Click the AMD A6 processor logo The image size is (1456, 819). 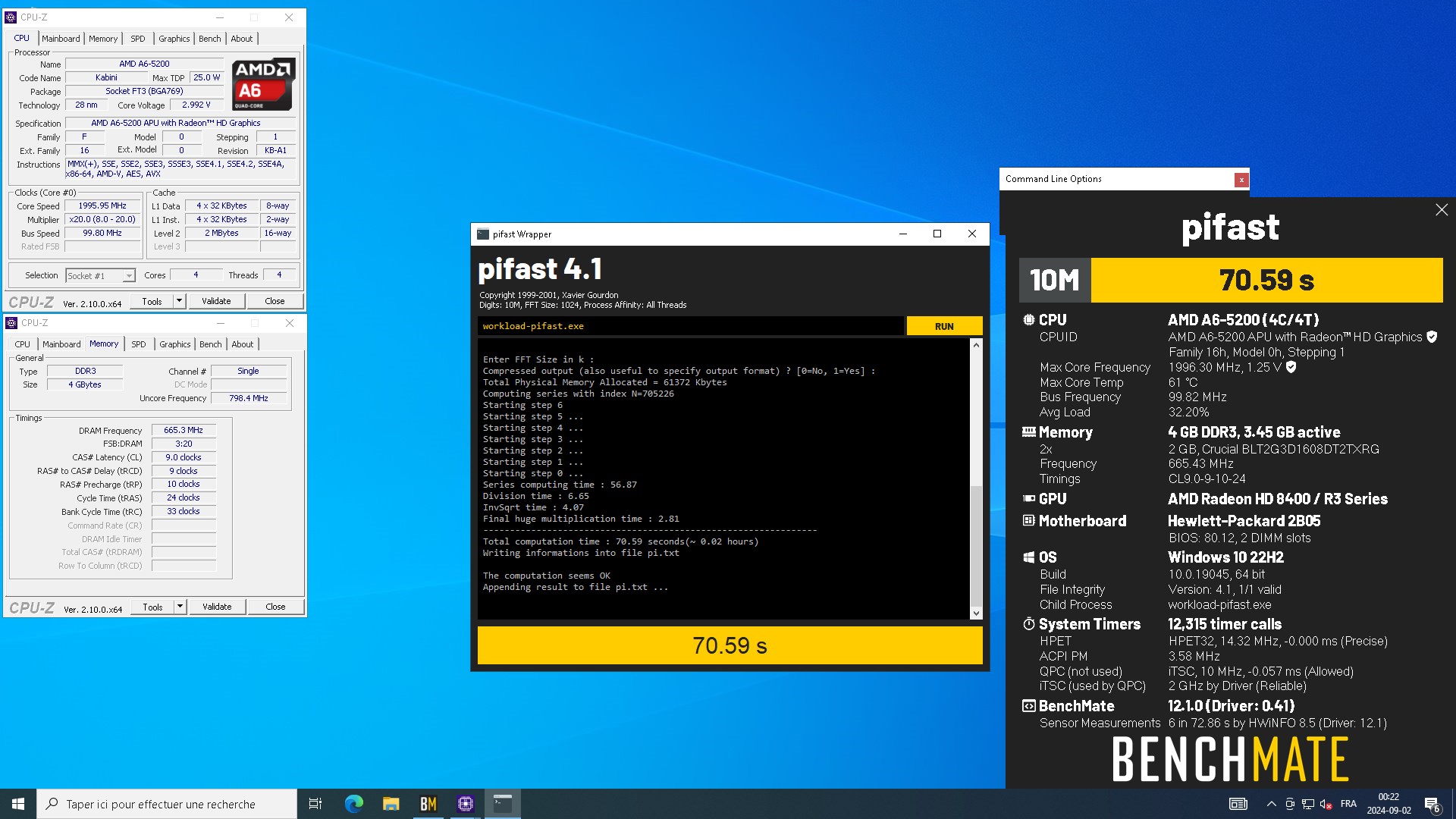(x=263, y=84)
